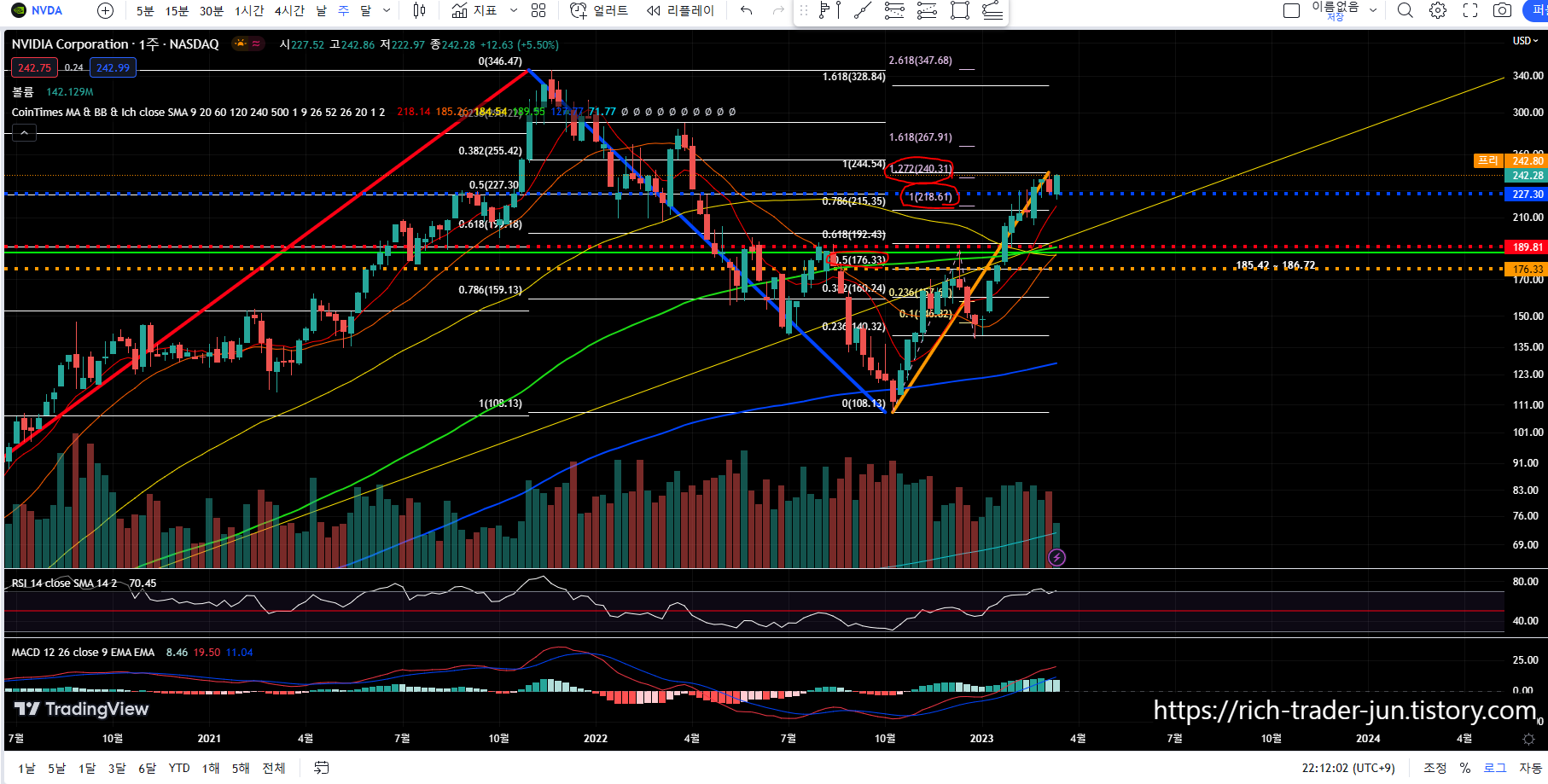Select the 달 monthly timeframe
This screenshot has height=784, width=1548.
click(365, 10)
